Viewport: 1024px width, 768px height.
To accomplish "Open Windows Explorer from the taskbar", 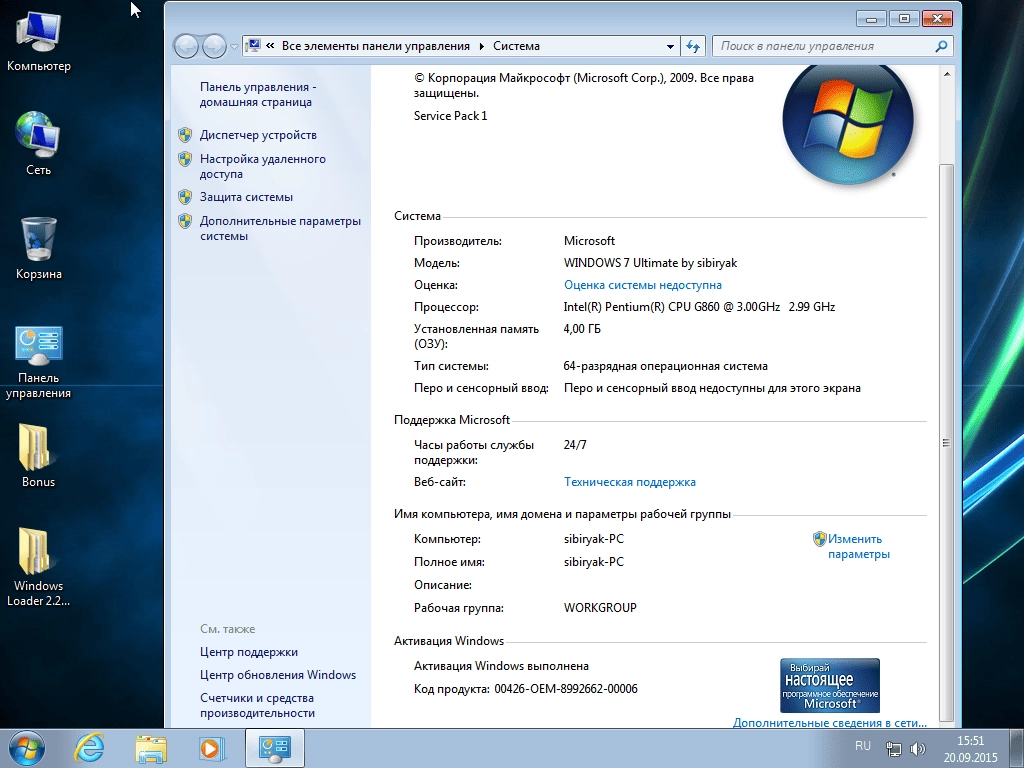I will tap(151, 748).
